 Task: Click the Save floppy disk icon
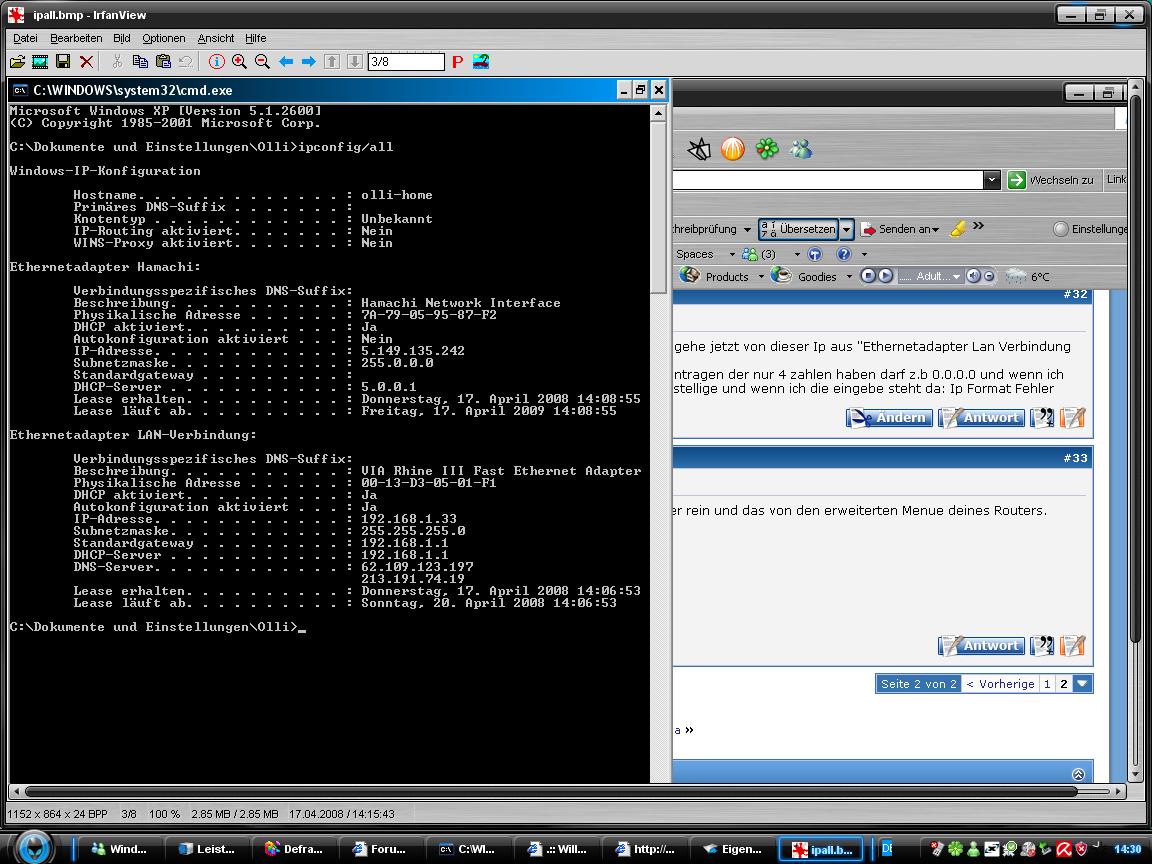coord(63,62)
